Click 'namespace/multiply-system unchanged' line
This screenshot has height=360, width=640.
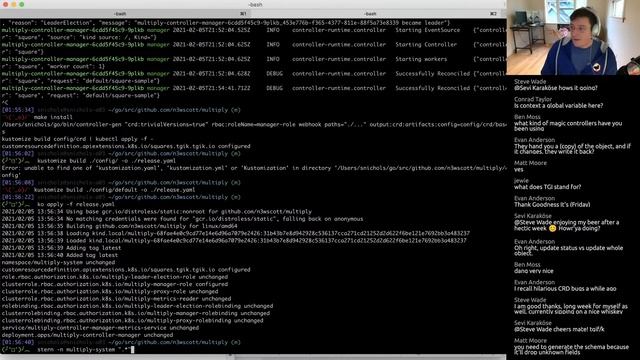[58, 262]
